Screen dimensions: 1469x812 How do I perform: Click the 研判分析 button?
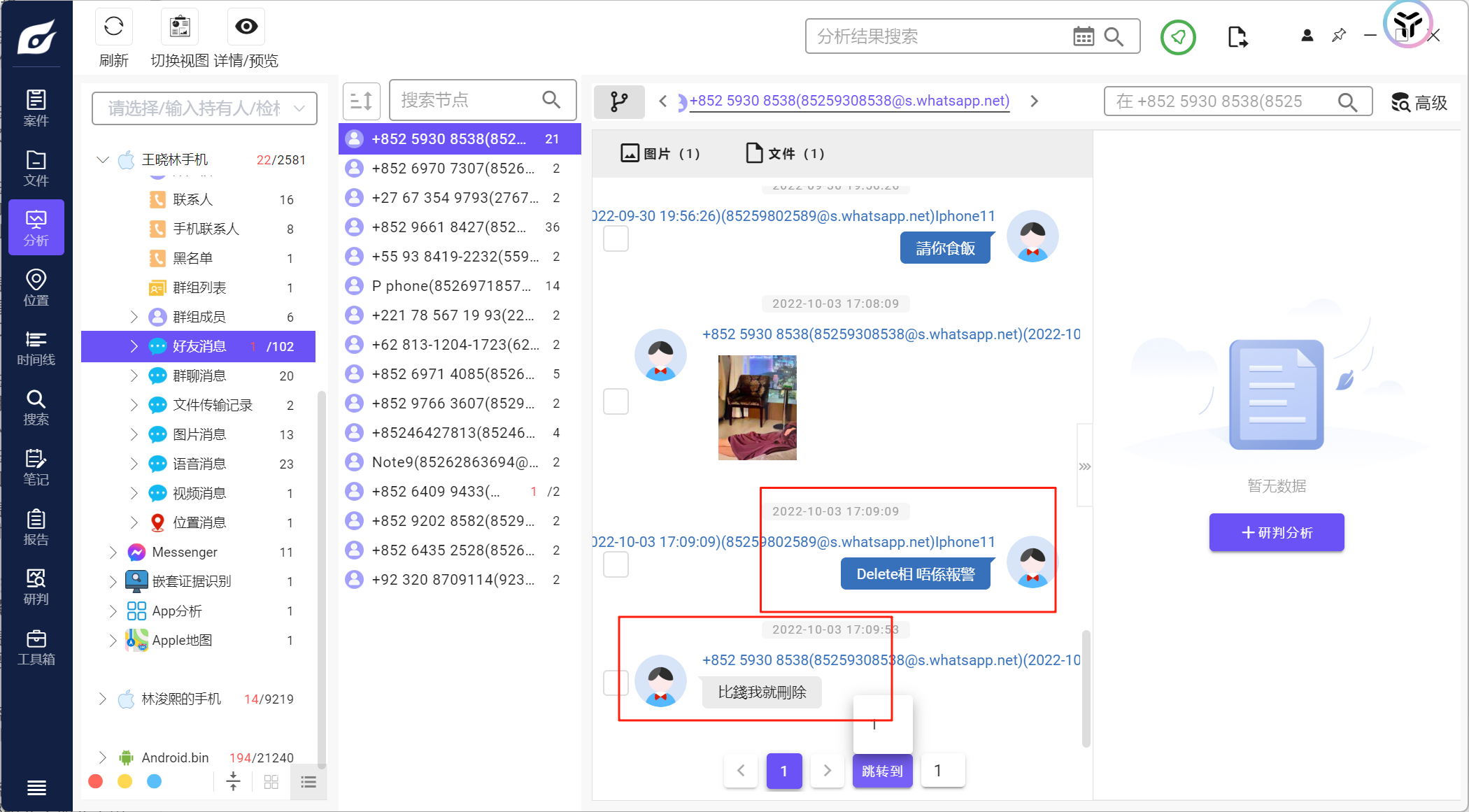pos(1276,532)
